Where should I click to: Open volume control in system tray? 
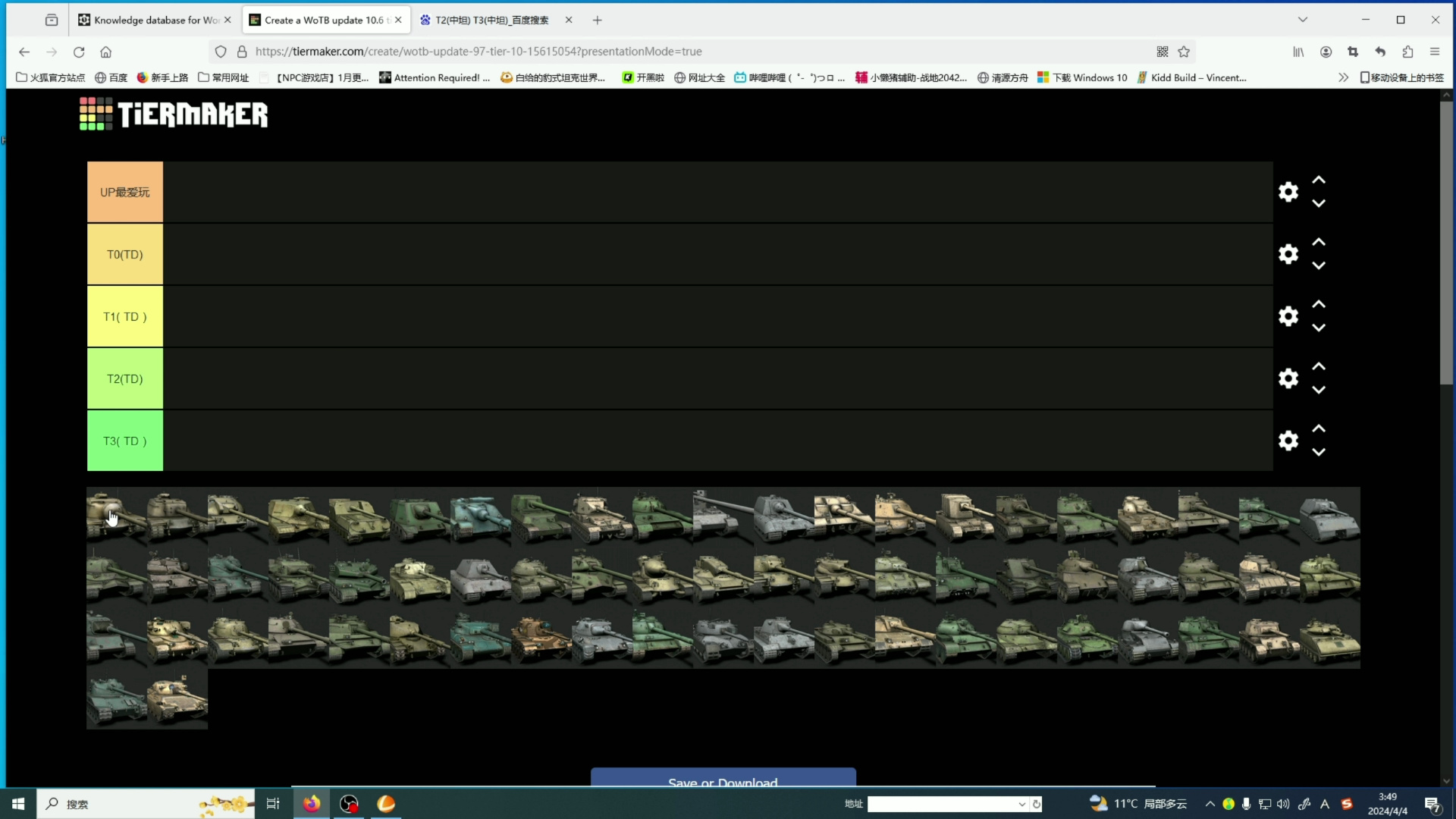click(1283, 804)
